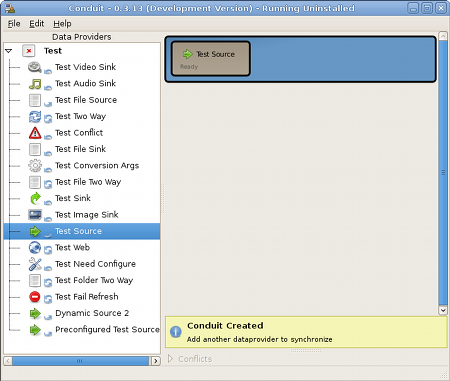The height and width of the screenshot is (381, 450).
Task: Open the File menu
Action: point(14,24)
